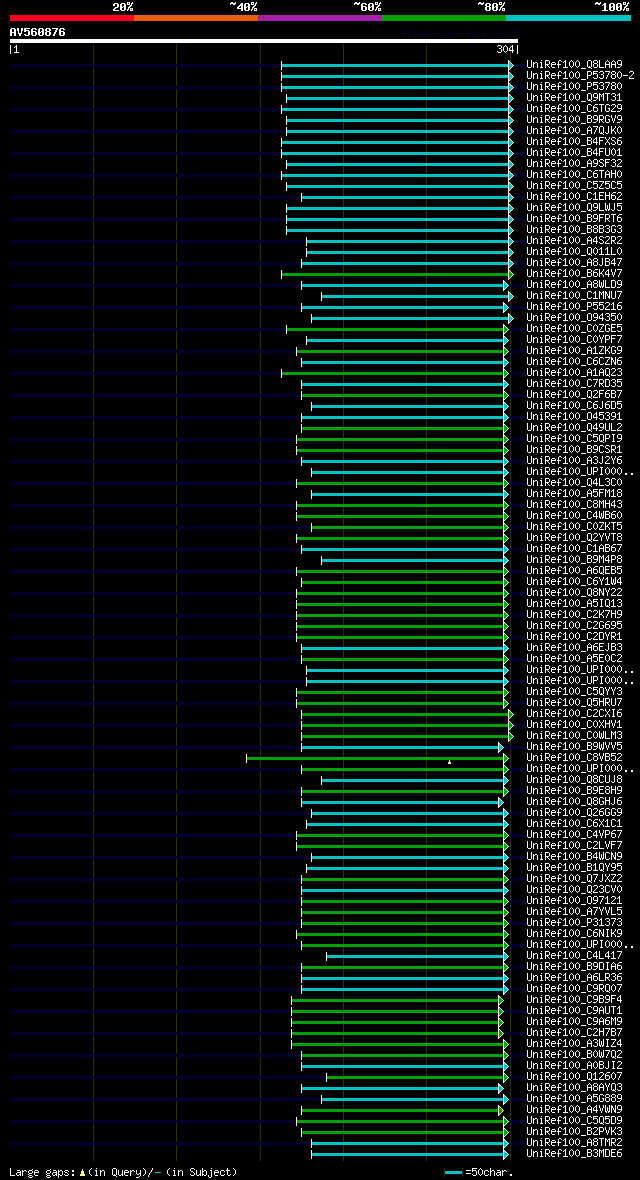
Task: Select the UniRef100_Q8CUJ8 label
Action: pos(574,779)
